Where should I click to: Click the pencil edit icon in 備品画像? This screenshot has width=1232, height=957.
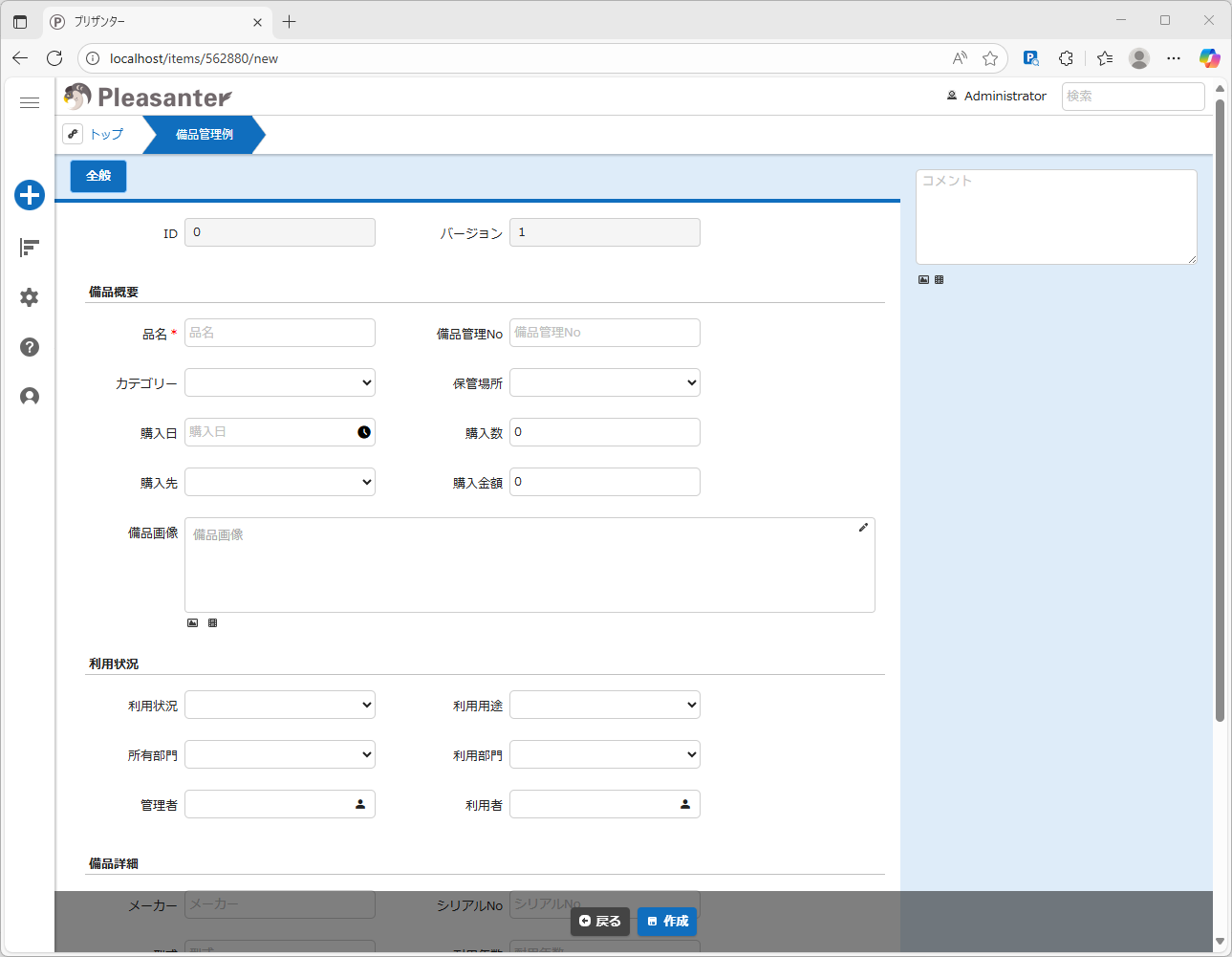tap(863, 528)
